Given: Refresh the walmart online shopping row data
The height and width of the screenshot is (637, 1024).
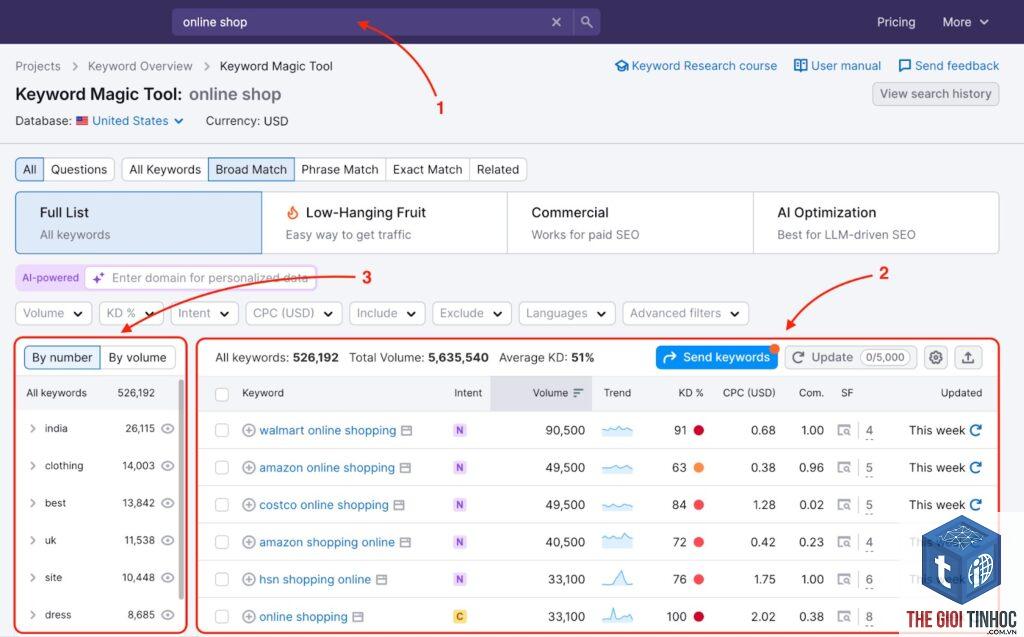Looking at the screenshot, I should 976,430.
